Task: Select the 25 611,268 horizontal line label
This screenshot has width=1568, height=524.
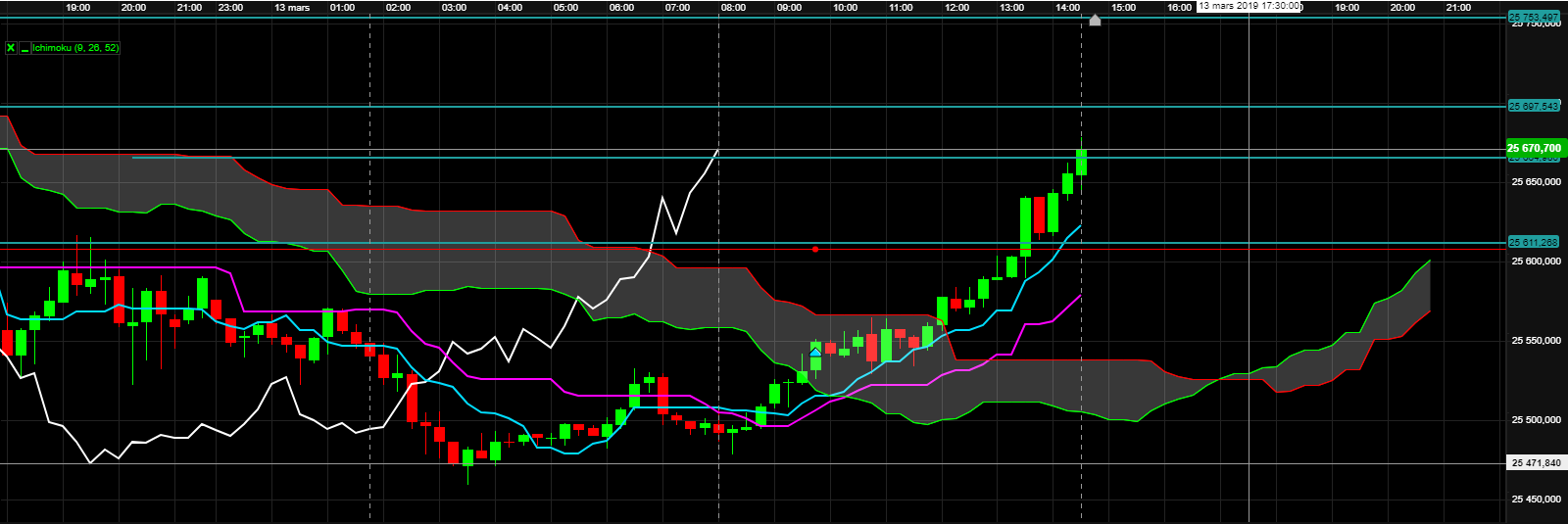Action: coord(1534,242)
